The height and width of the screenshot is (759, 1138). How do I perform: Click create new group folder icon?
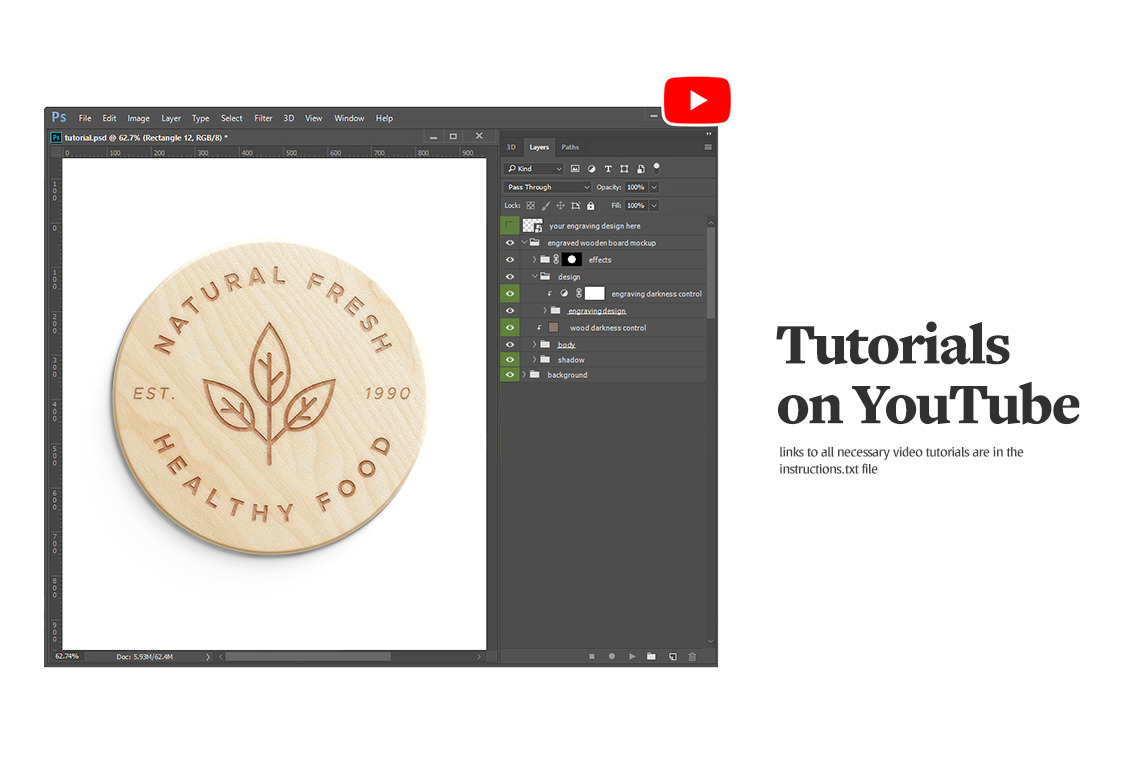651,657
